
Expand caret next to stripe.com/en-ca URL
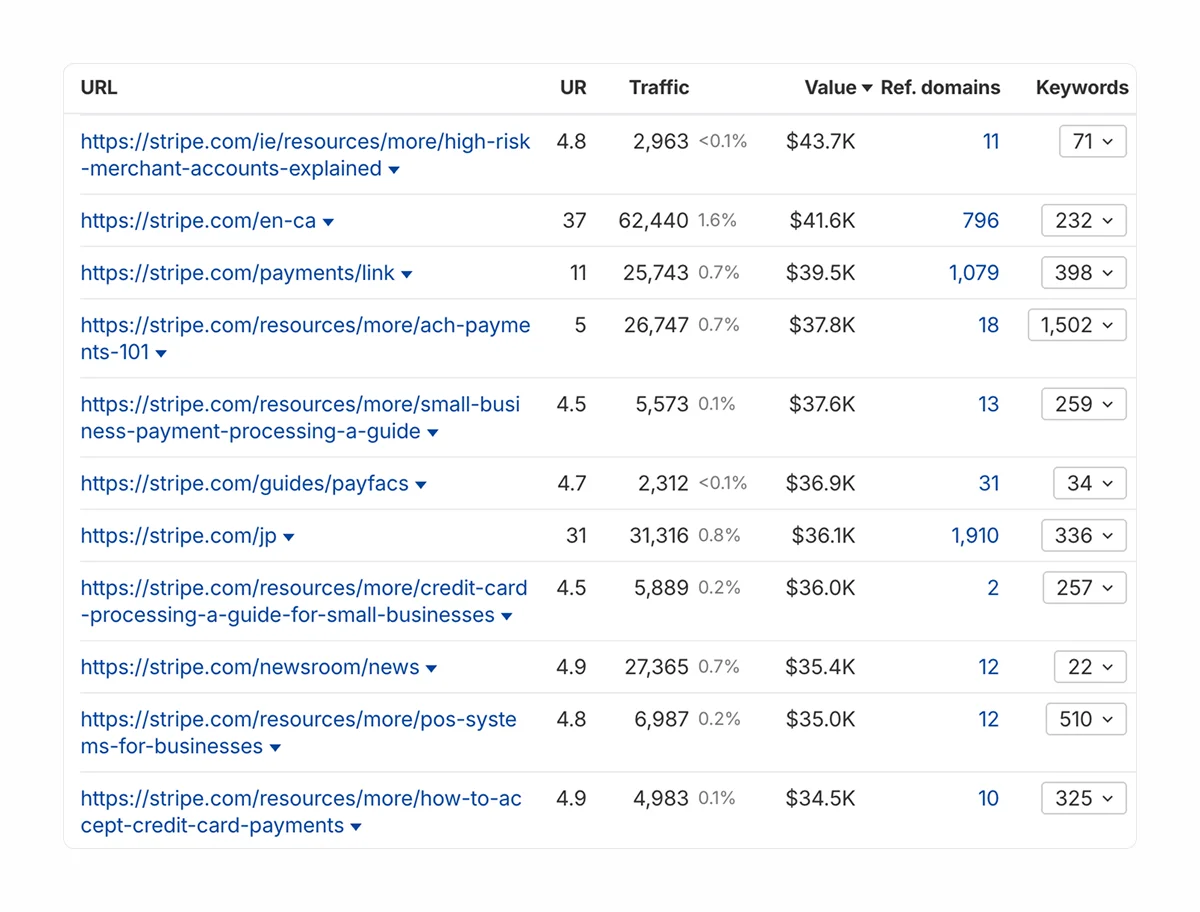point(328,222)
